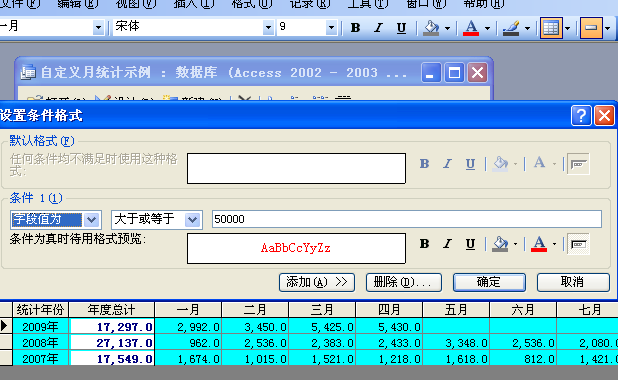Image resolution: width=618 pixels, height=380 pixels.
Task: Open font color dropdown arrow in main toolbar
Action: point(487,28)
